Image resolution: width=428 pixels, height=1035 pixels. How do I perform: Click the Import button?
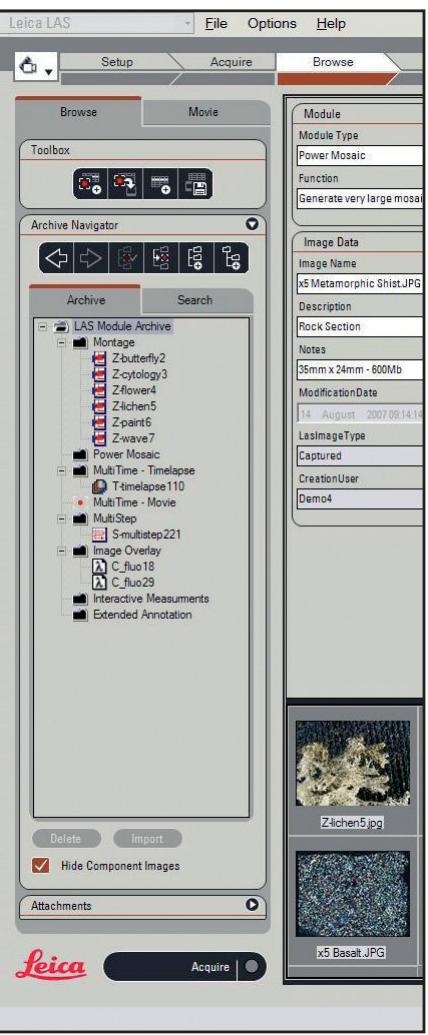(147, 838)
